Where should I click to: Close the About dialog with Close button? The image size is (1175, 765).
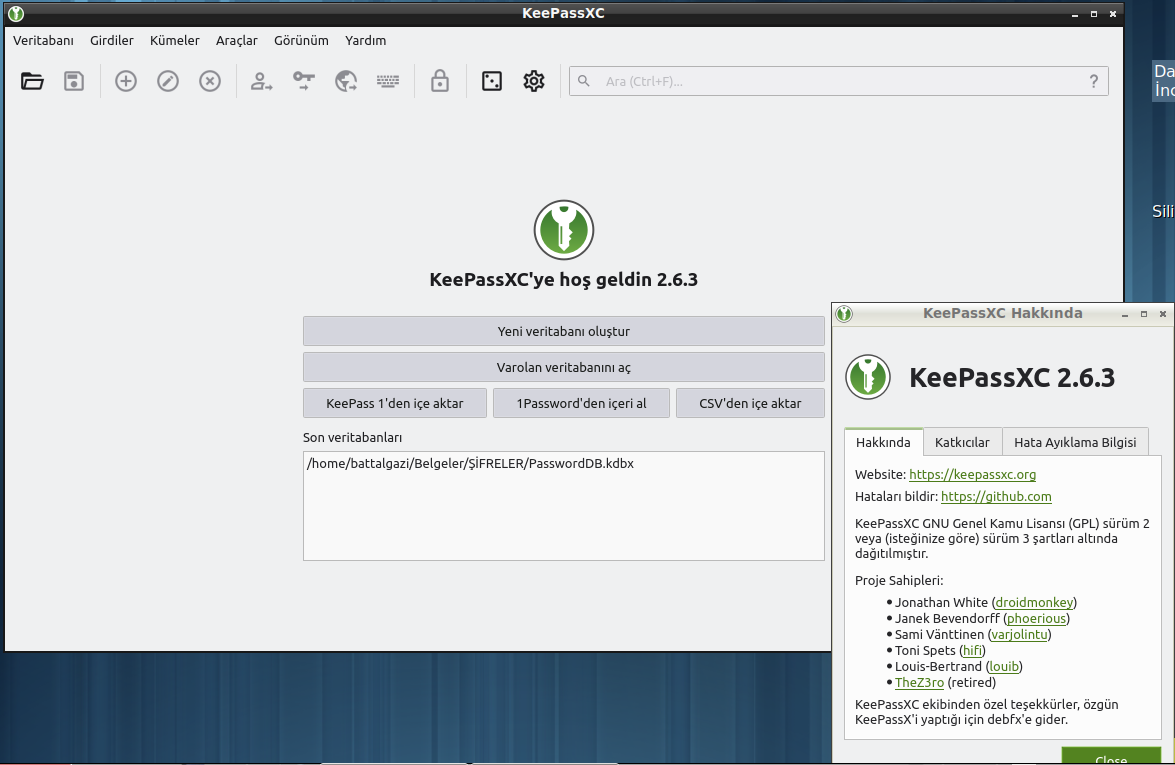pyautogui.click(x=1111, y=757)
